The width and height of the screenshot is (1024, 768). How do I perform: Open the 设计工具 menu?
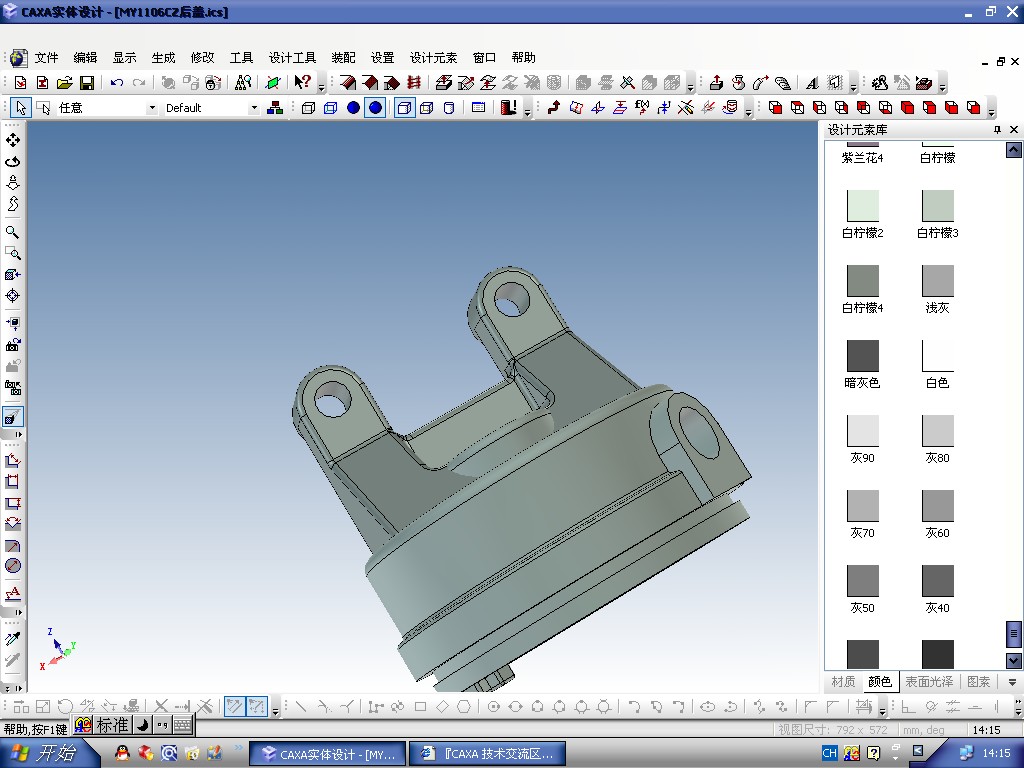[x=292, y=58]
